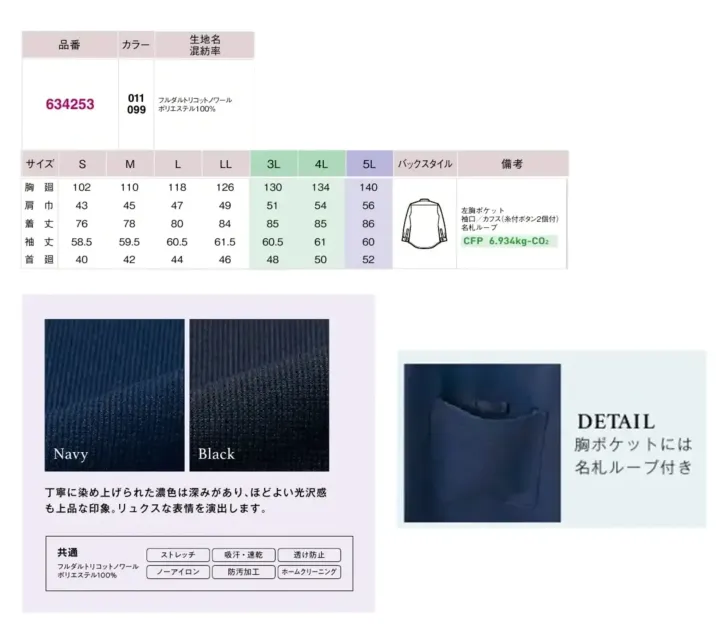This screenshot has width=728, height=640.
Task: Select the 吸汗・速乾 feature tag
Action: tap(243, 555)
